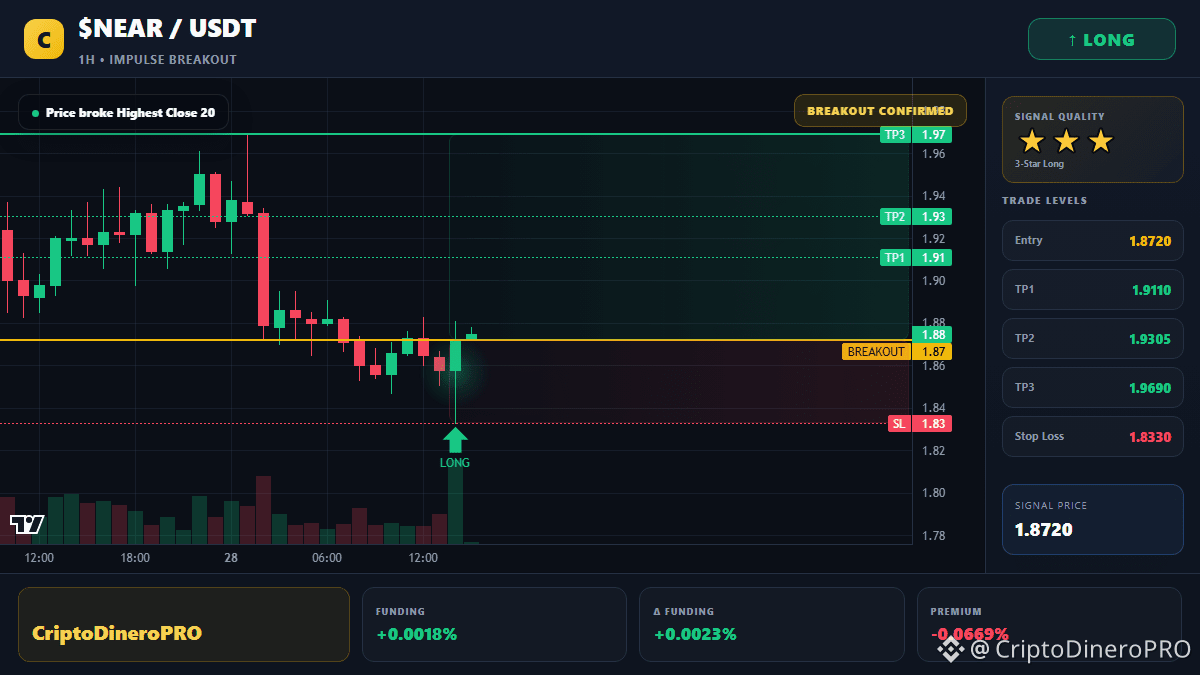The width and height of the screenshot is (1200, 675).
Task: Select the TP2 1.93 chart level label
Action: click(916, 217)
